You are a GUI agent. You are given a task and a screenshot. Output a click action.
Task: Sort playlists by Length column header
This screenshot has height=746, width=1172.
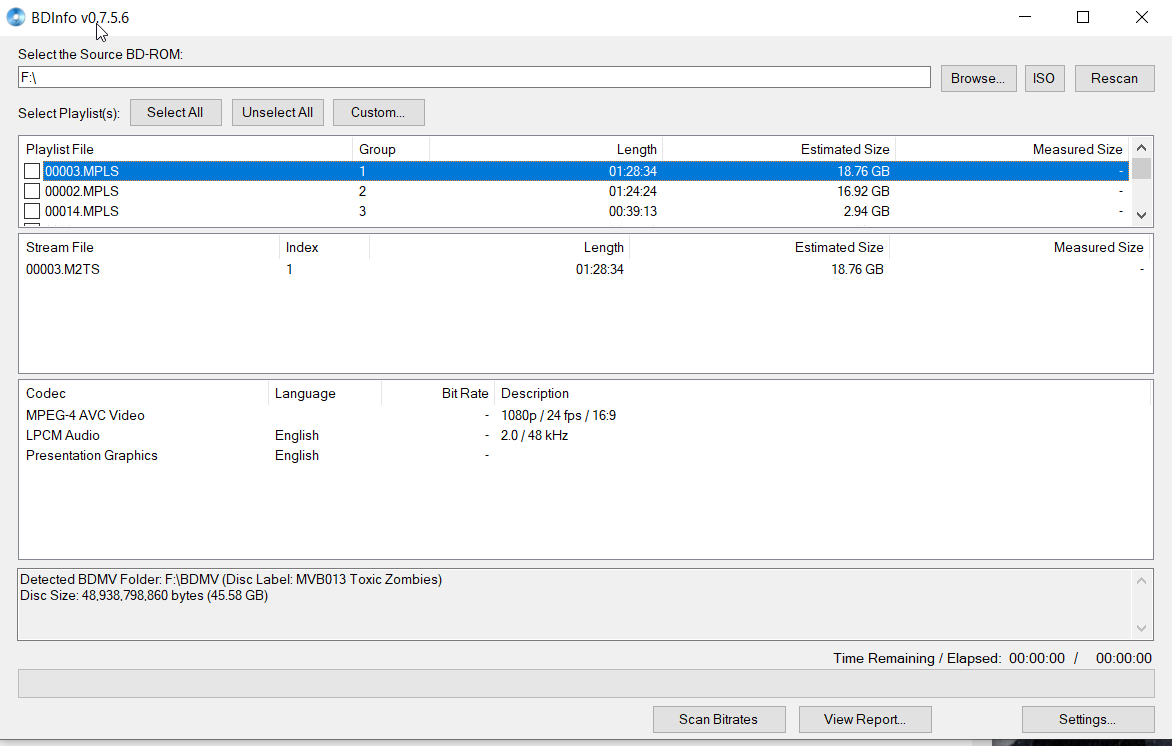click(546, 149)
